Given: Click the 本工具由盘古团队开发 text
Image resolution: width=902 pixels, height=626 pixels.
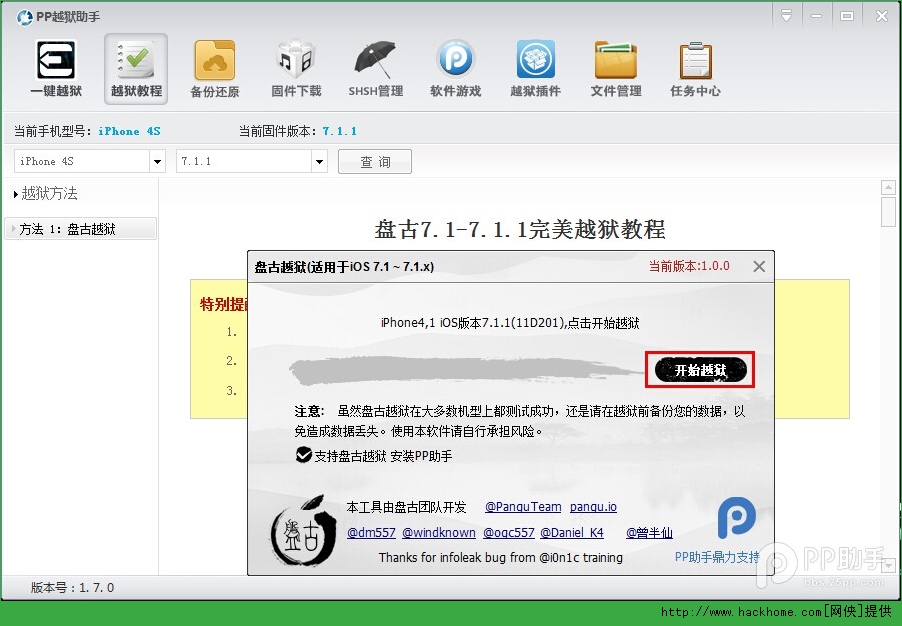Looking at the screenshot, I should (x=406, y=507).
